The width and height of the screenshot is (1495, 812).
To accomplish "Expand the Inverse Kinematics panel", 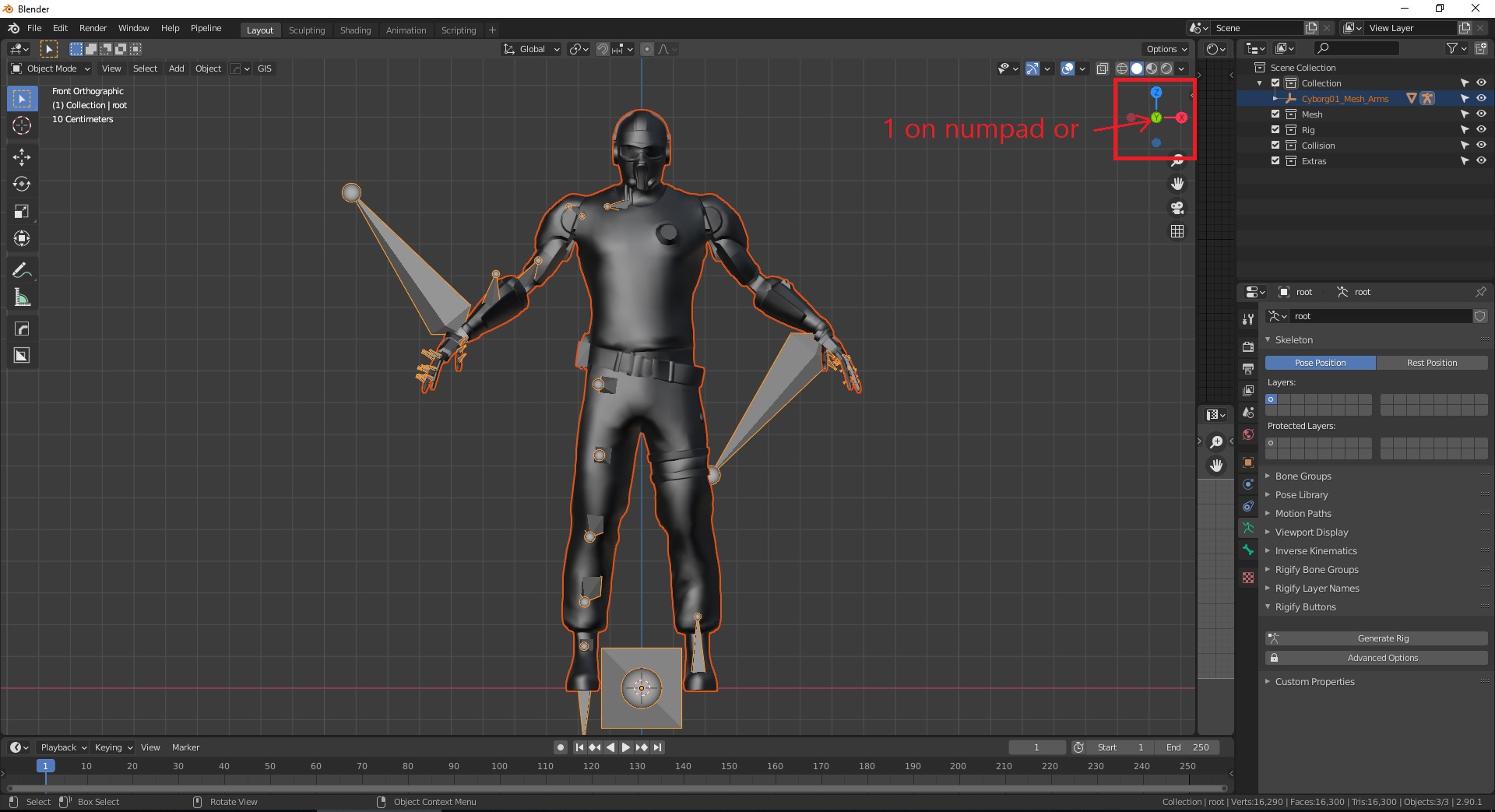I will 1315,551.
